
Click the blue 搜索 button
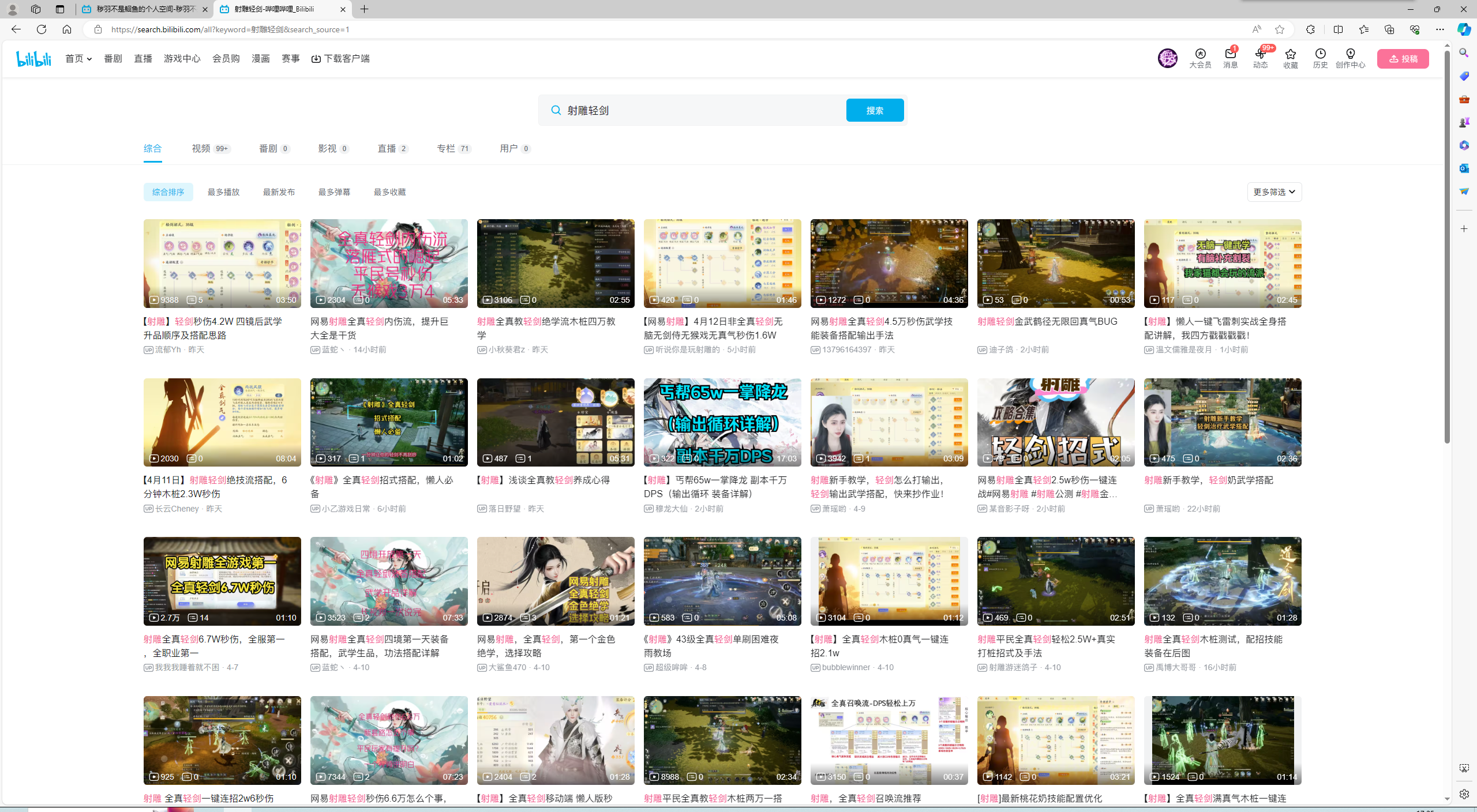pyautogui.click(x=875, y=110)
